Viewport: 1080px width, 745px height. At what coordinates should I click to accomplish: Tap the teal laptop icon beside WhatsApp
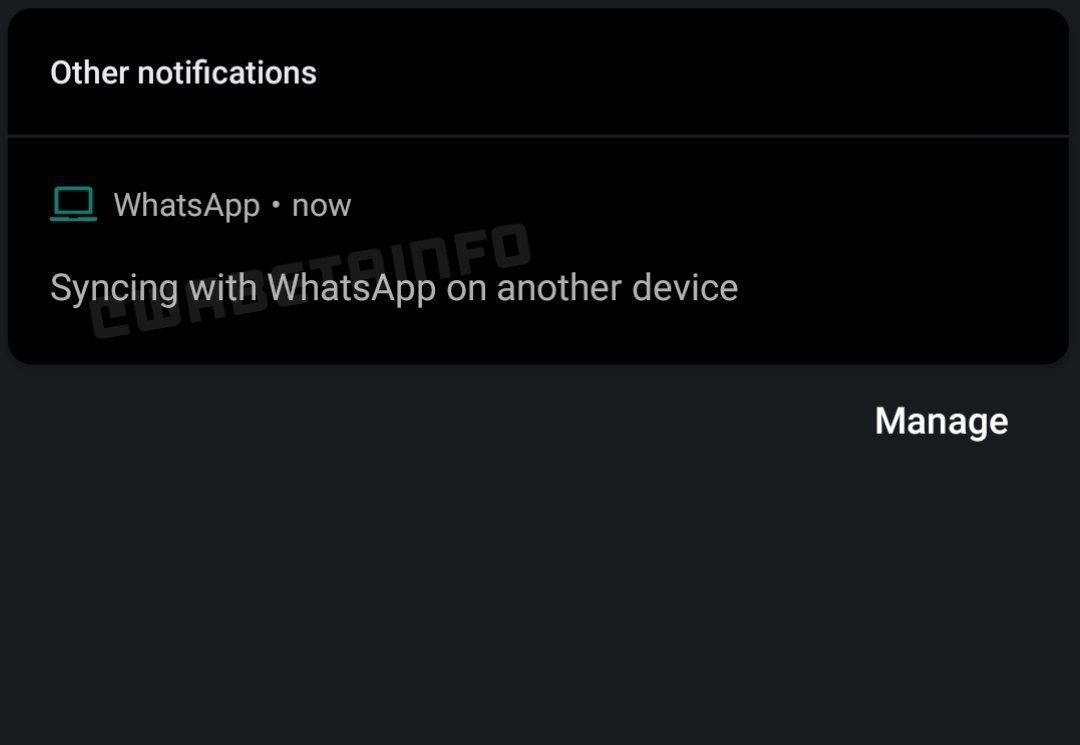[x=73, y=204]
